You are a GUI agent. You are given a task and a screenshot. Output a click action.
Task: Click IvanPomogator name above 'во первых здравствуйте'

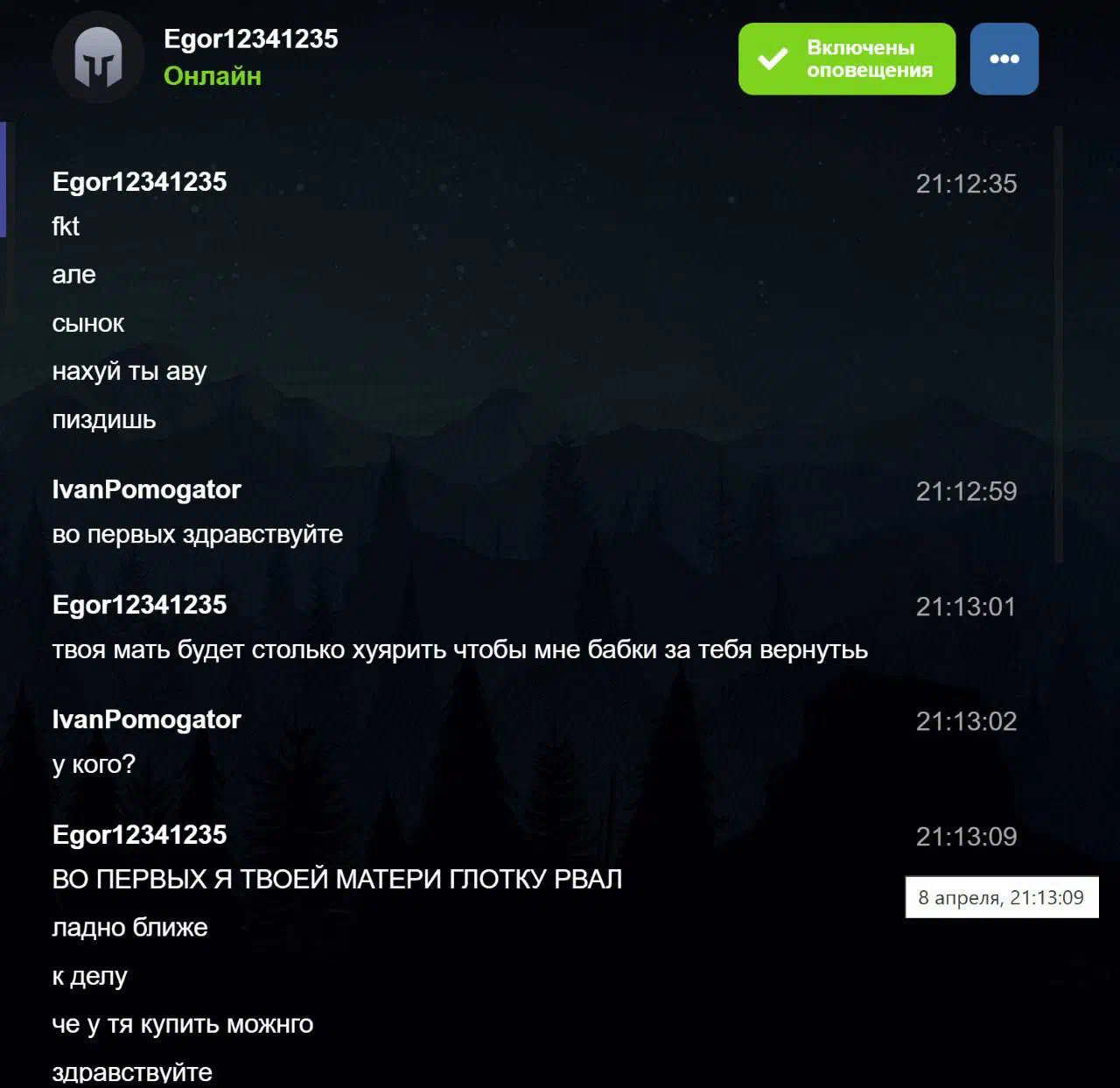tap(146, 489)
